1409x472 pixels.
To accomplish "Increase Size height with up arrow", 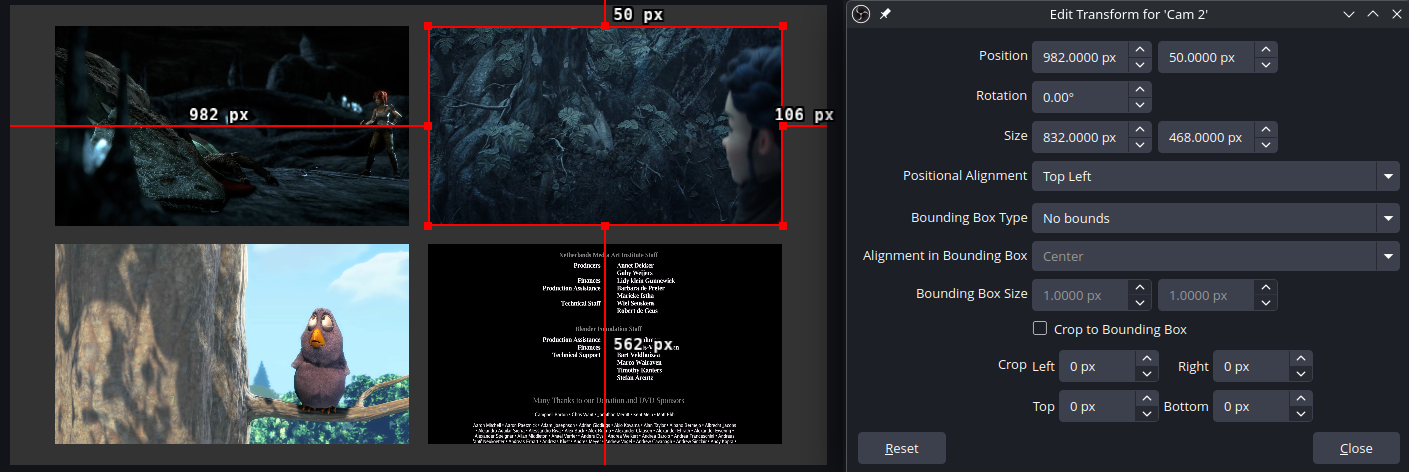I will tap(1266, 129).
